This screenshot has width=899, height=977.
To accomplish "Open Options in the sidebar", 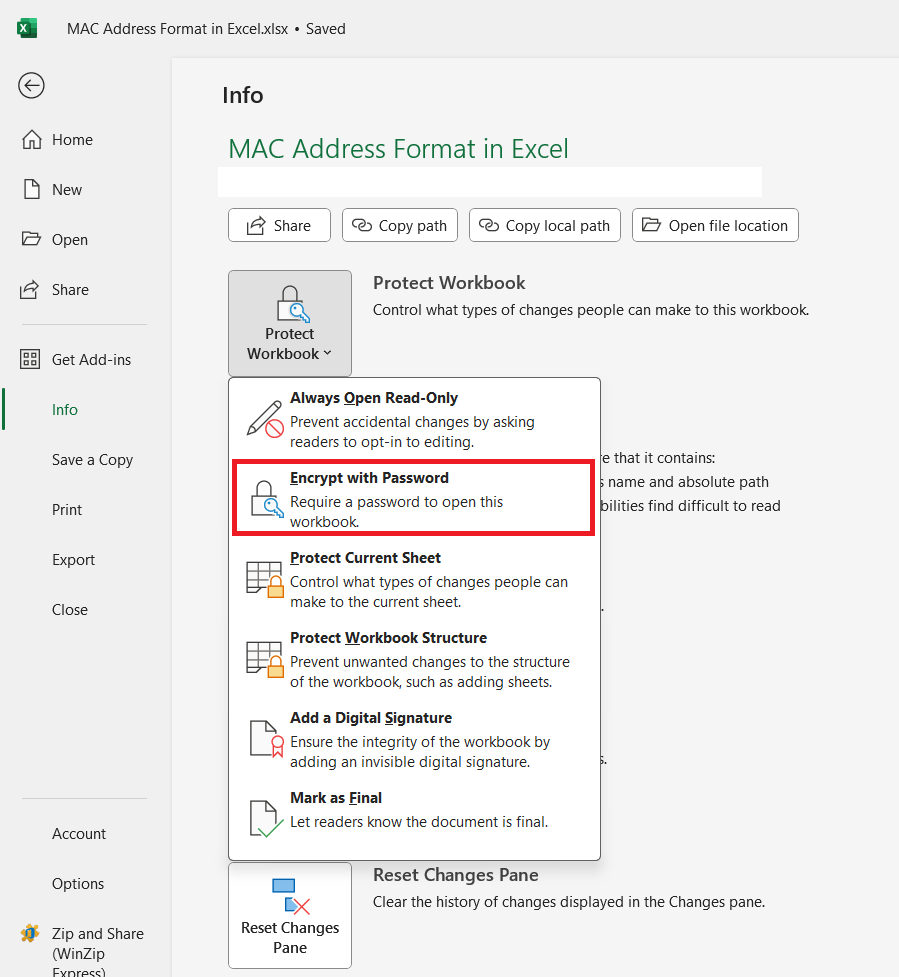I will point(78,884).
